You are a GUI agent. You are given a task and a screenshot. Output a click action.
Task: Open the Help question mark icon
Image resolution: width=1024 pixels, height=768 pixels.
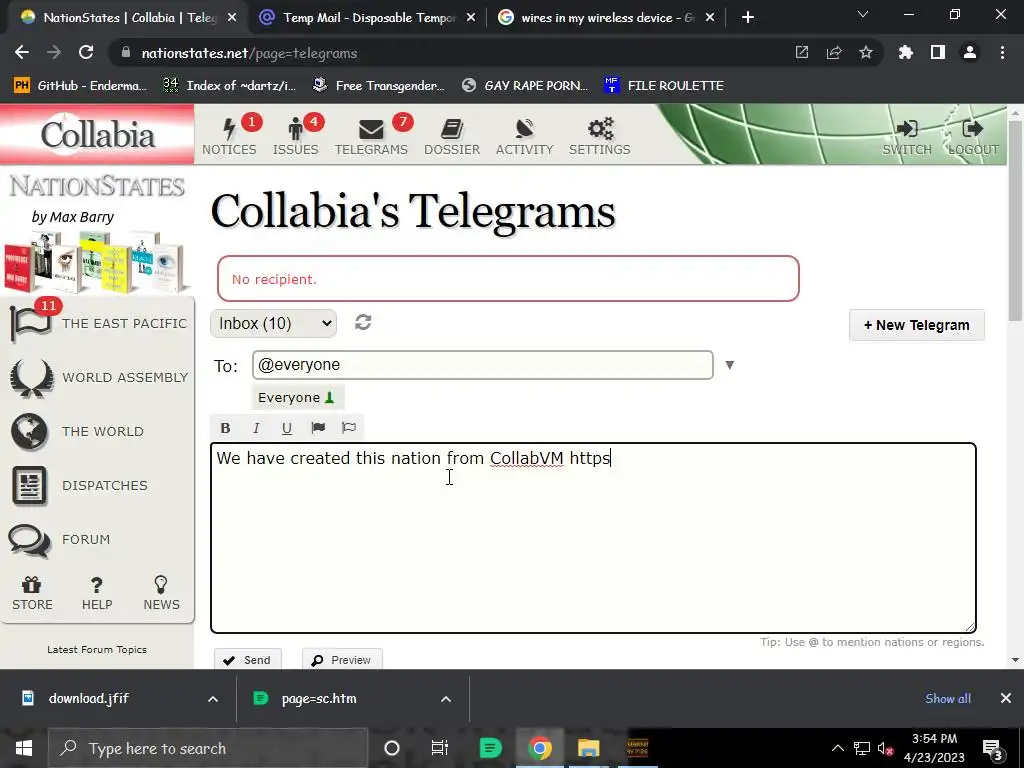point(97,584)
